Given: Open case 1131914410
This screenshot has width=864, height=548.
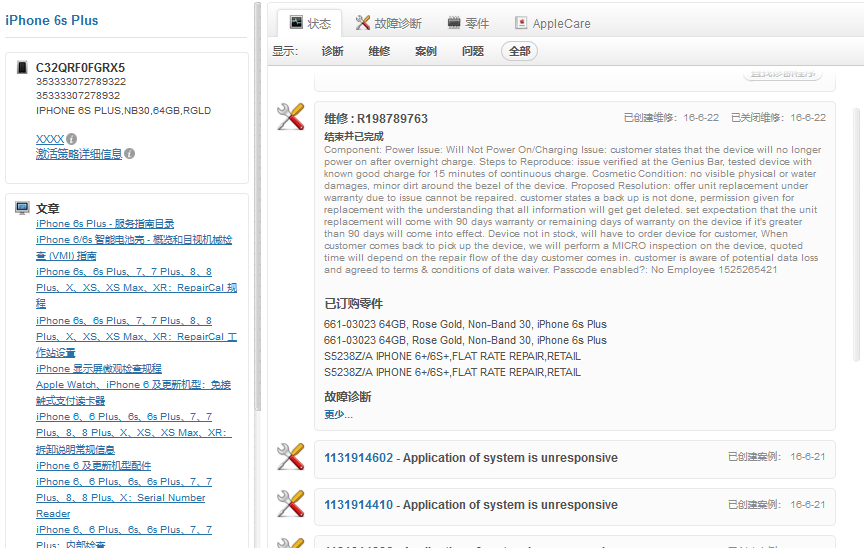Looking at the screenshot, I should 359,504.
